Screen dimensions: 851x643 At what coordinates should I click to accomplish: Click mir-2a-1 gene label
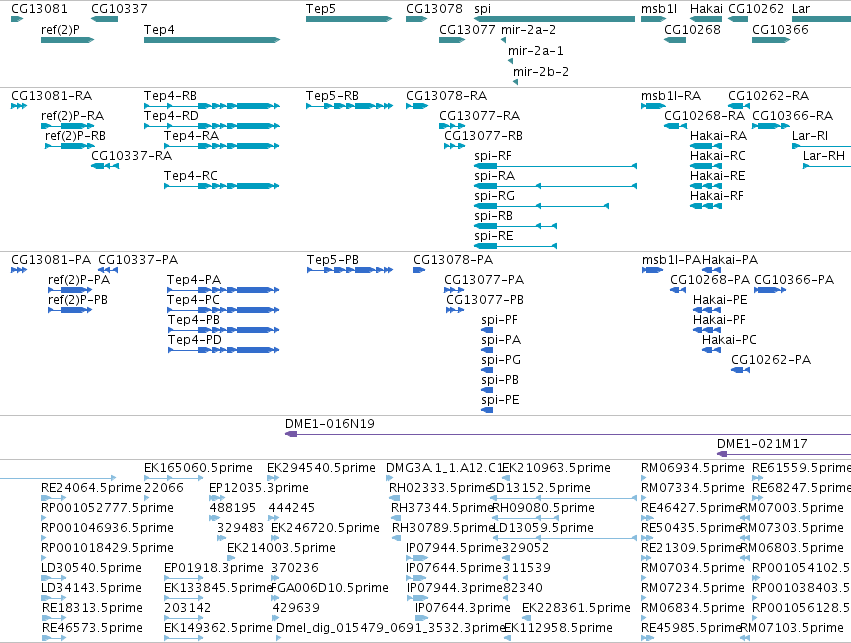point(536,51)
